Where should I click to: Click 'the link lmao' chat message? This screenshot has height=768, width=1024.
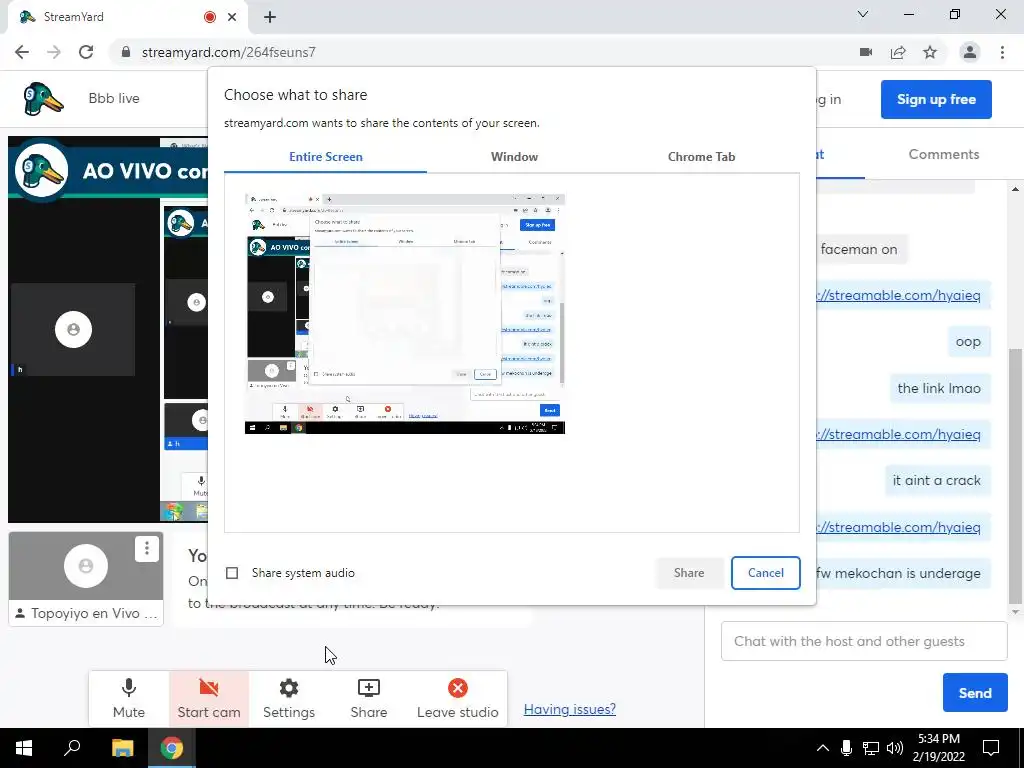(x=938, y=389)
